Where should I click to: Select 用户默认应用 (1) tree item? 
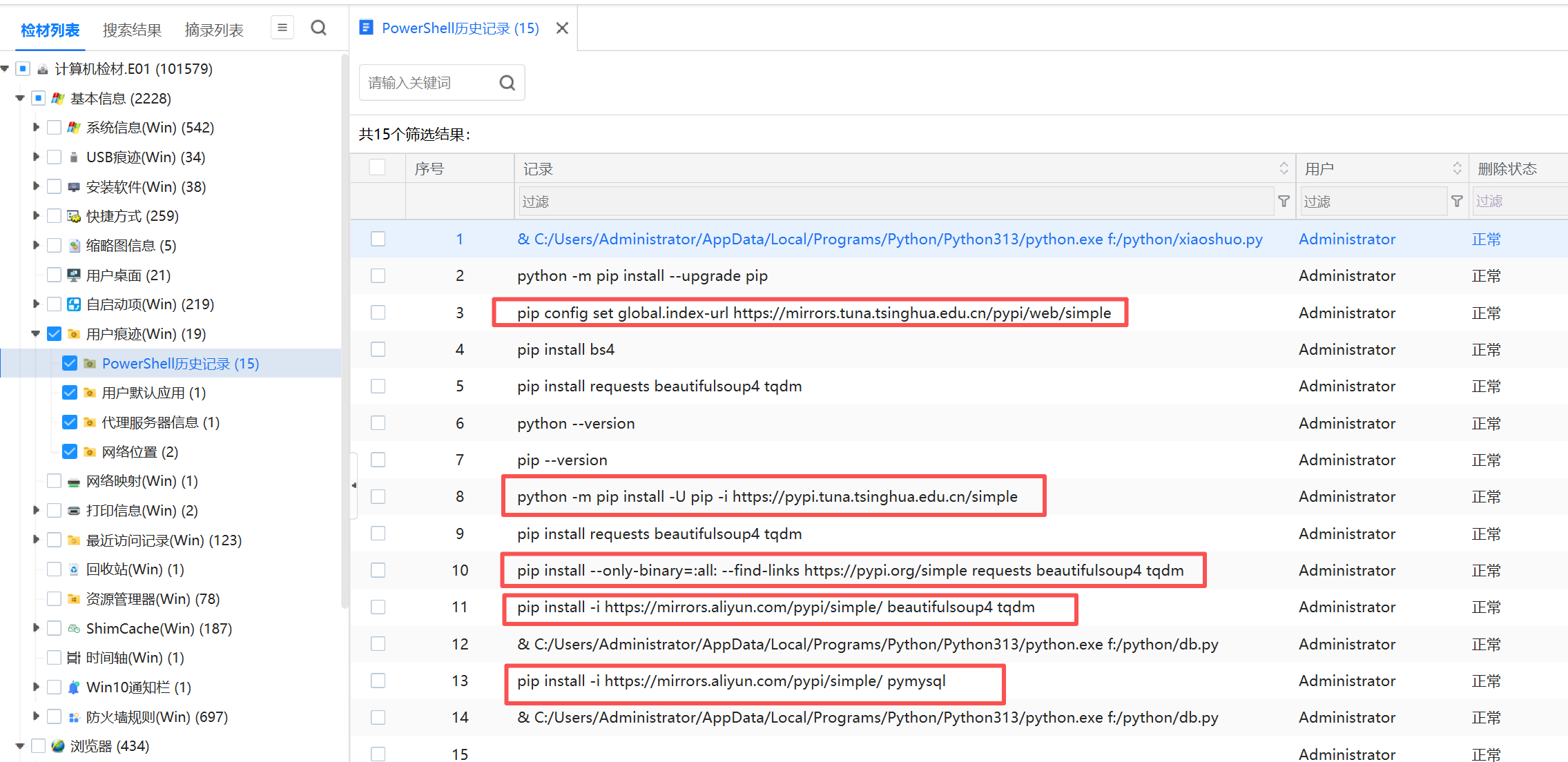click(154, 393)
